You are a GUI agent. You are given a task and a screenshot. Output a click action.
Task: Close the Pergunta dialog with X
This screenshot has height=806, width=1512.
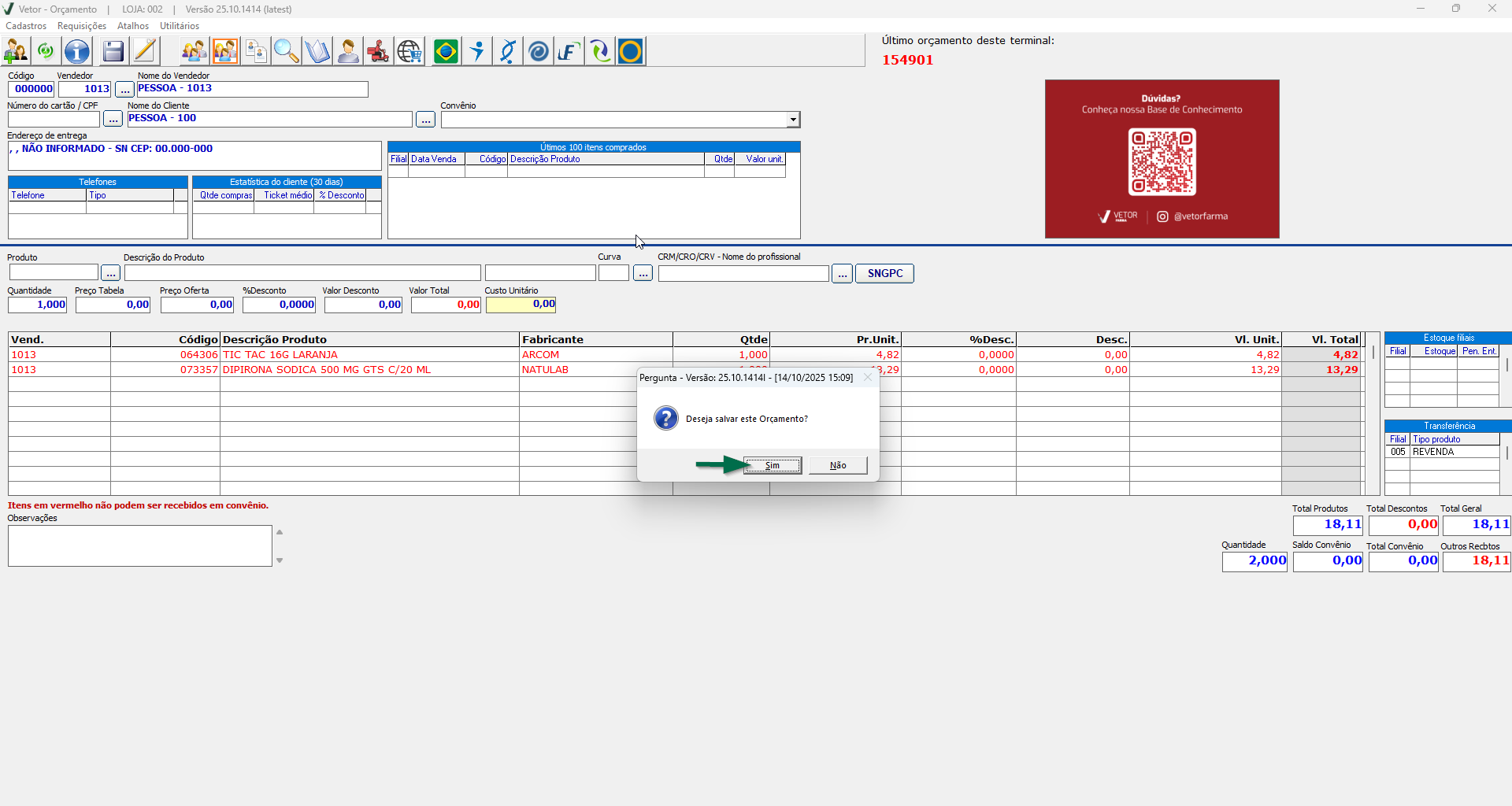pos(868,378)
